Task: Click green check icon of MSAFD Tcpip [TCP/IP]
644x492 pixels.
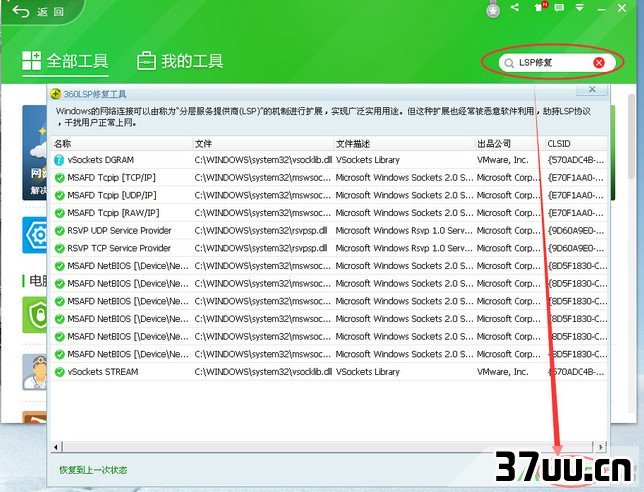Action: pyautogui.click(x=60, y=178)
